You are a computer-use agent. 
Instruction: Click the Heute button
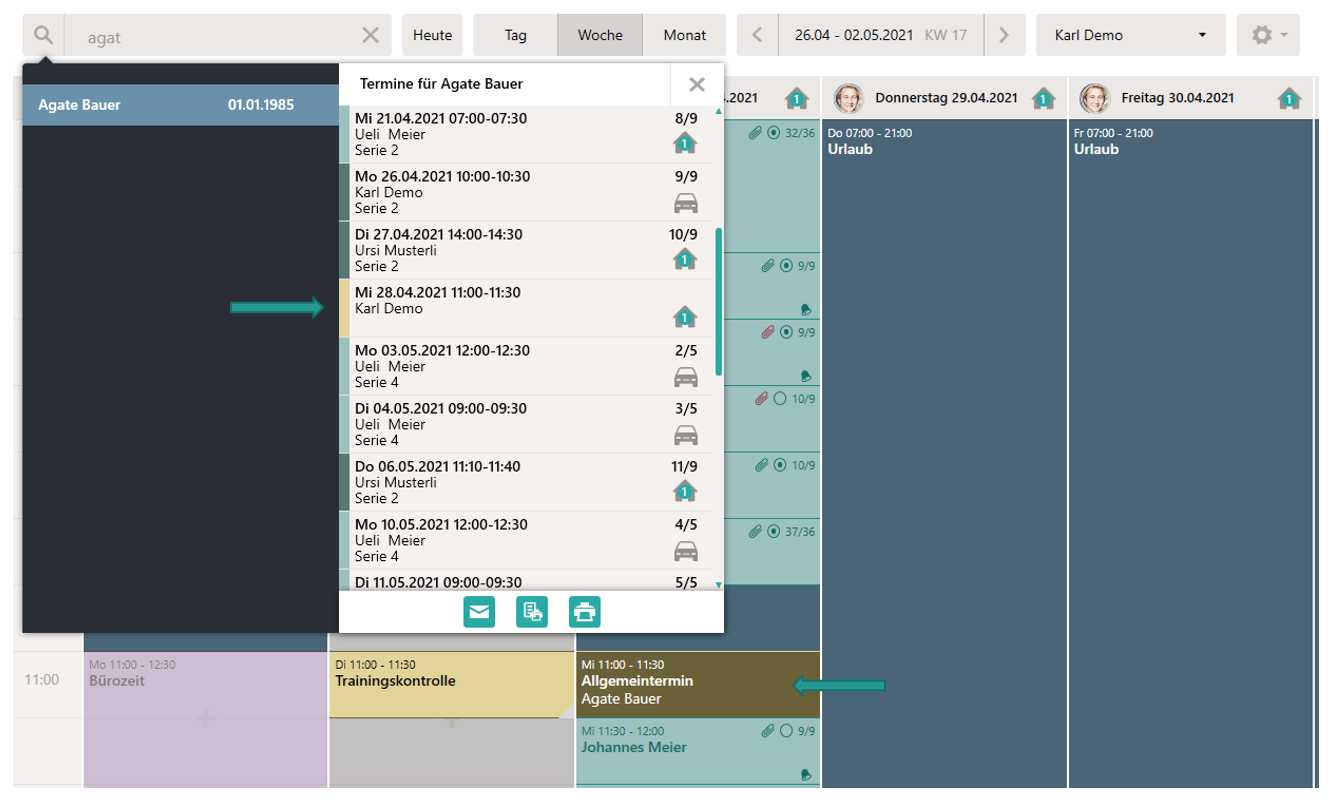(432, 35)
